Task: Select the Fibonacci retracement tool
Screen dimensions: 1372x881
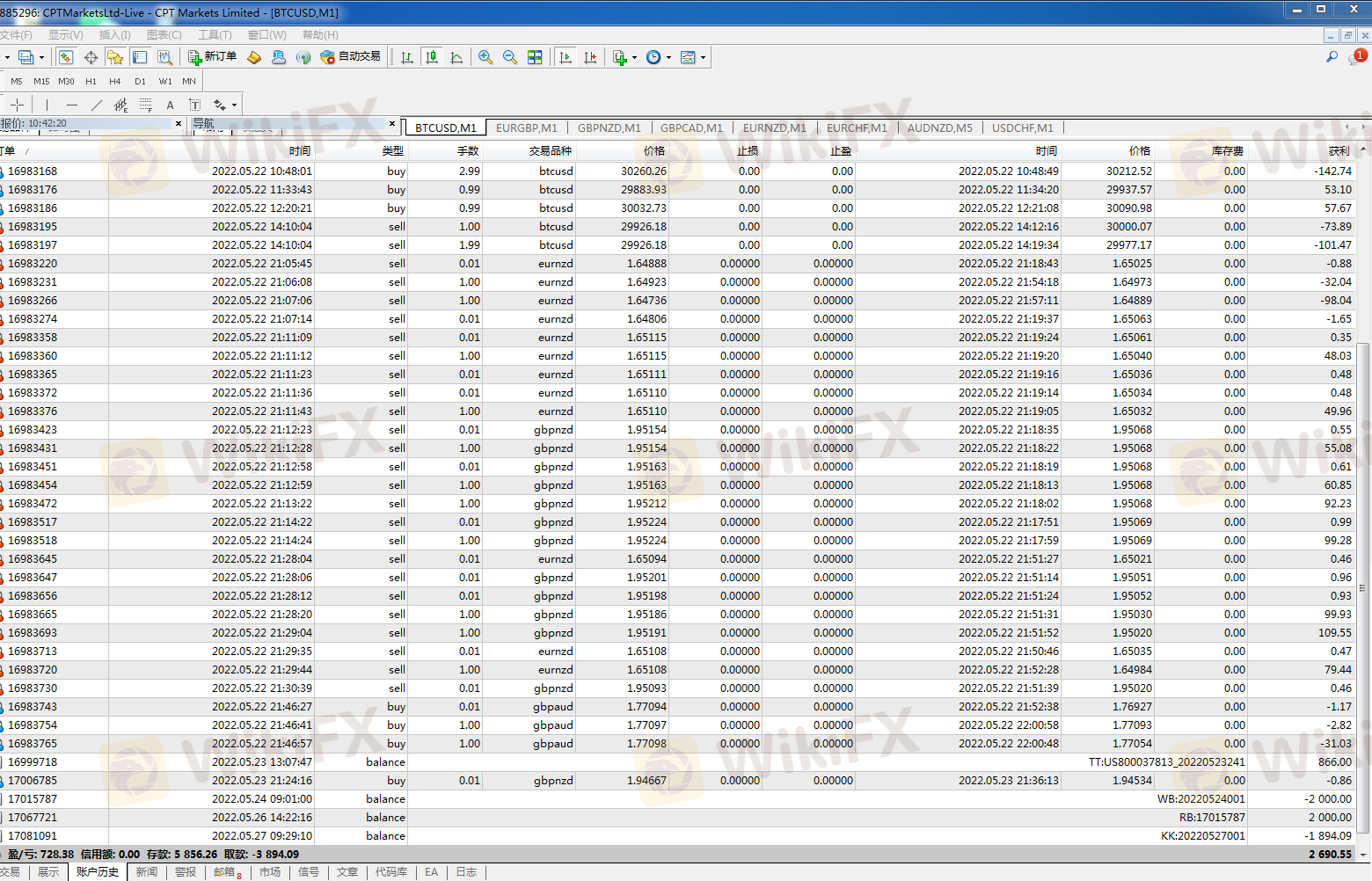Action: (146, 105)
